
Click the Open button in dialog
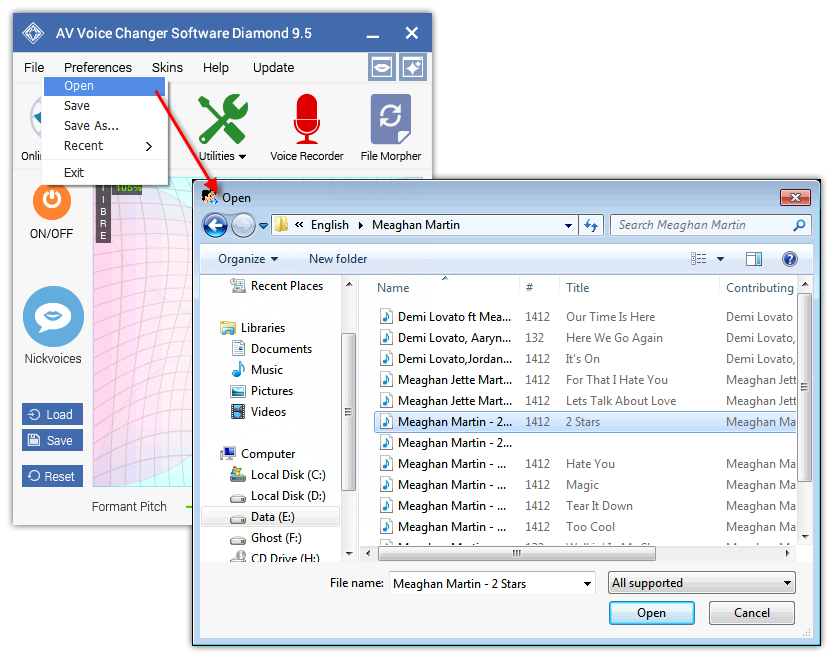(651, 613)
